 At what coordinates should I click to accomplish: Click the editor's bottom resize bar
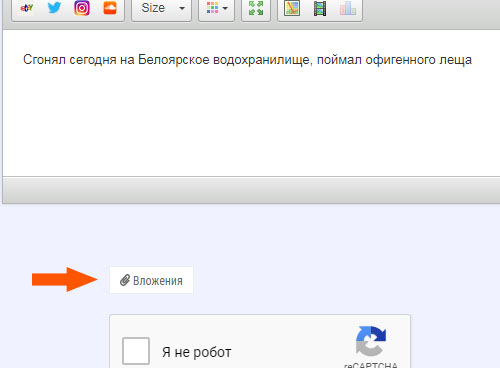pyautogui.click(x=251, y=190)
